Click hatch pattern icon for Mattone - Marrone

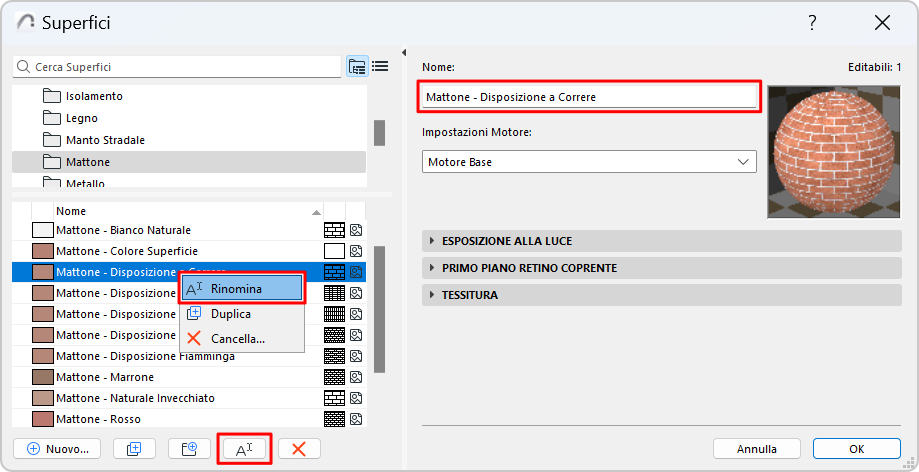coord(335,377)
